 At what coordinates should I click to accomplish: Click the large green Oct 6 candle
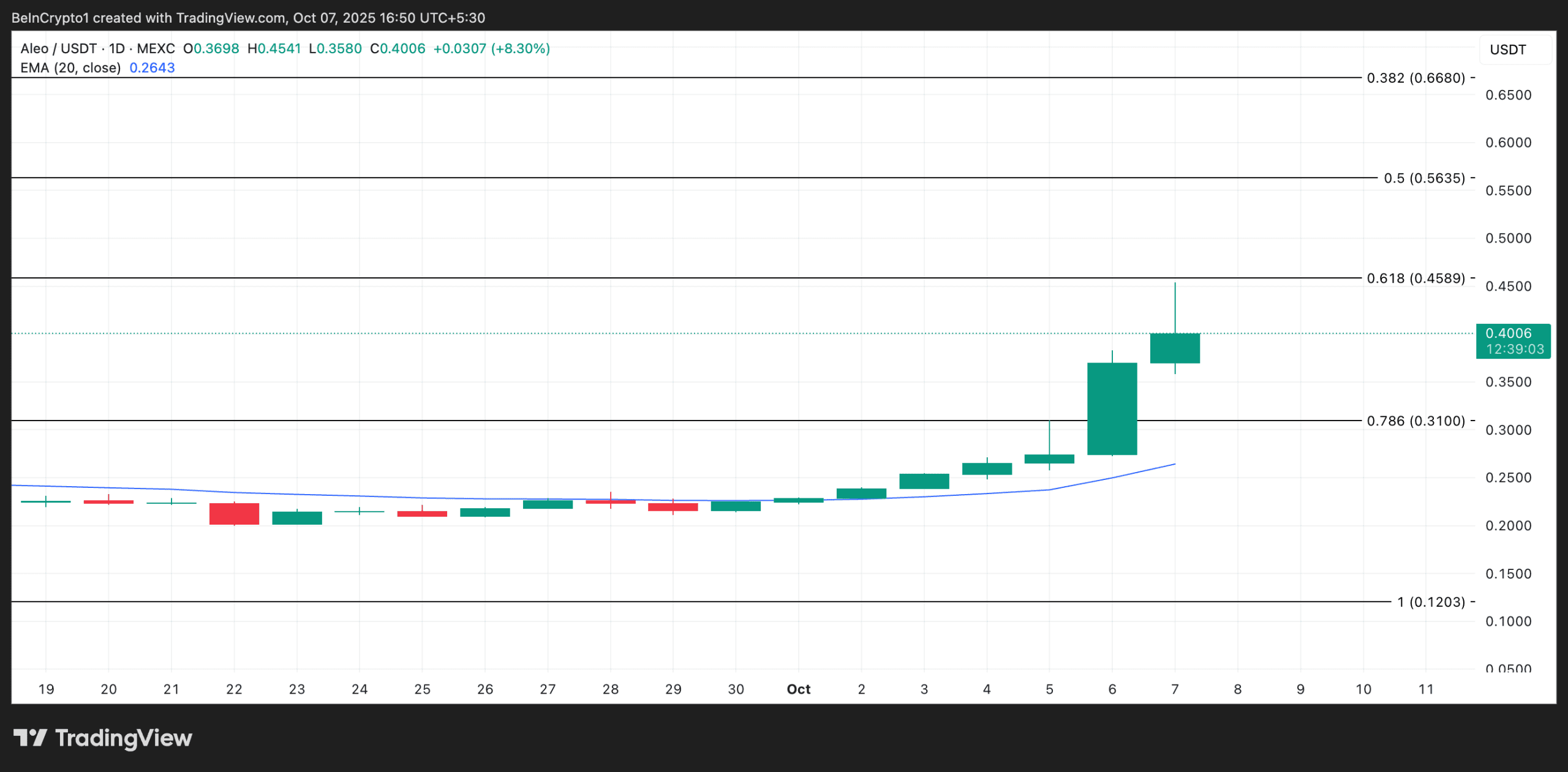pos(1112,409)
